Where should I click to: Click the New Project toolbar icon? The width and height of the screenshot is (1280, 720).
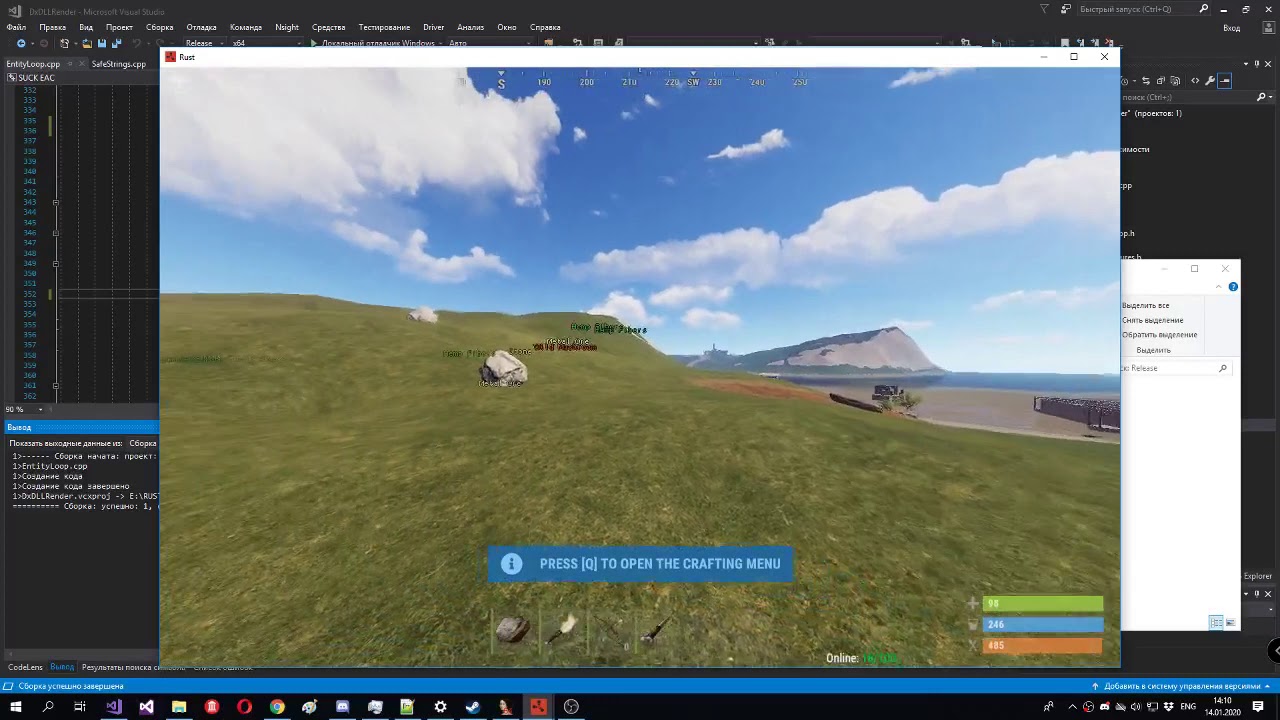64,44
